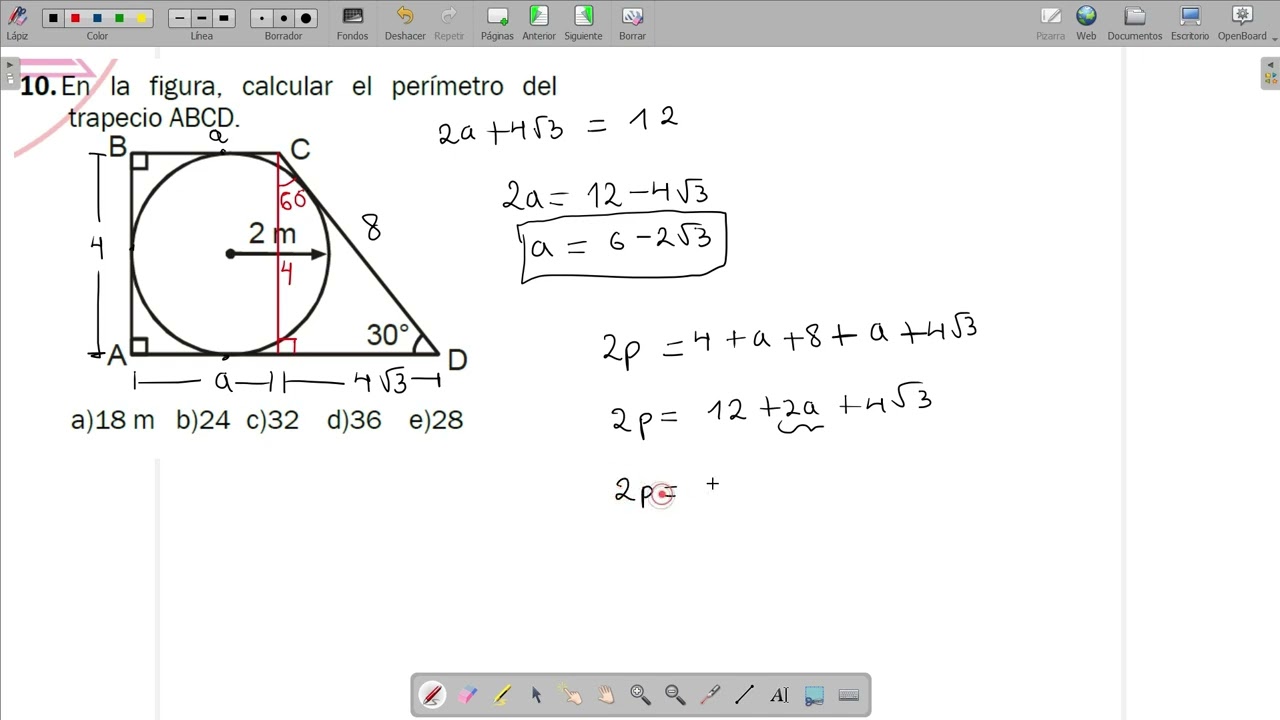Image resolution: width=1280 pixels, height=720 pixels.
Task: Select the pen tool in bottom palette
Action: (432, 695)
